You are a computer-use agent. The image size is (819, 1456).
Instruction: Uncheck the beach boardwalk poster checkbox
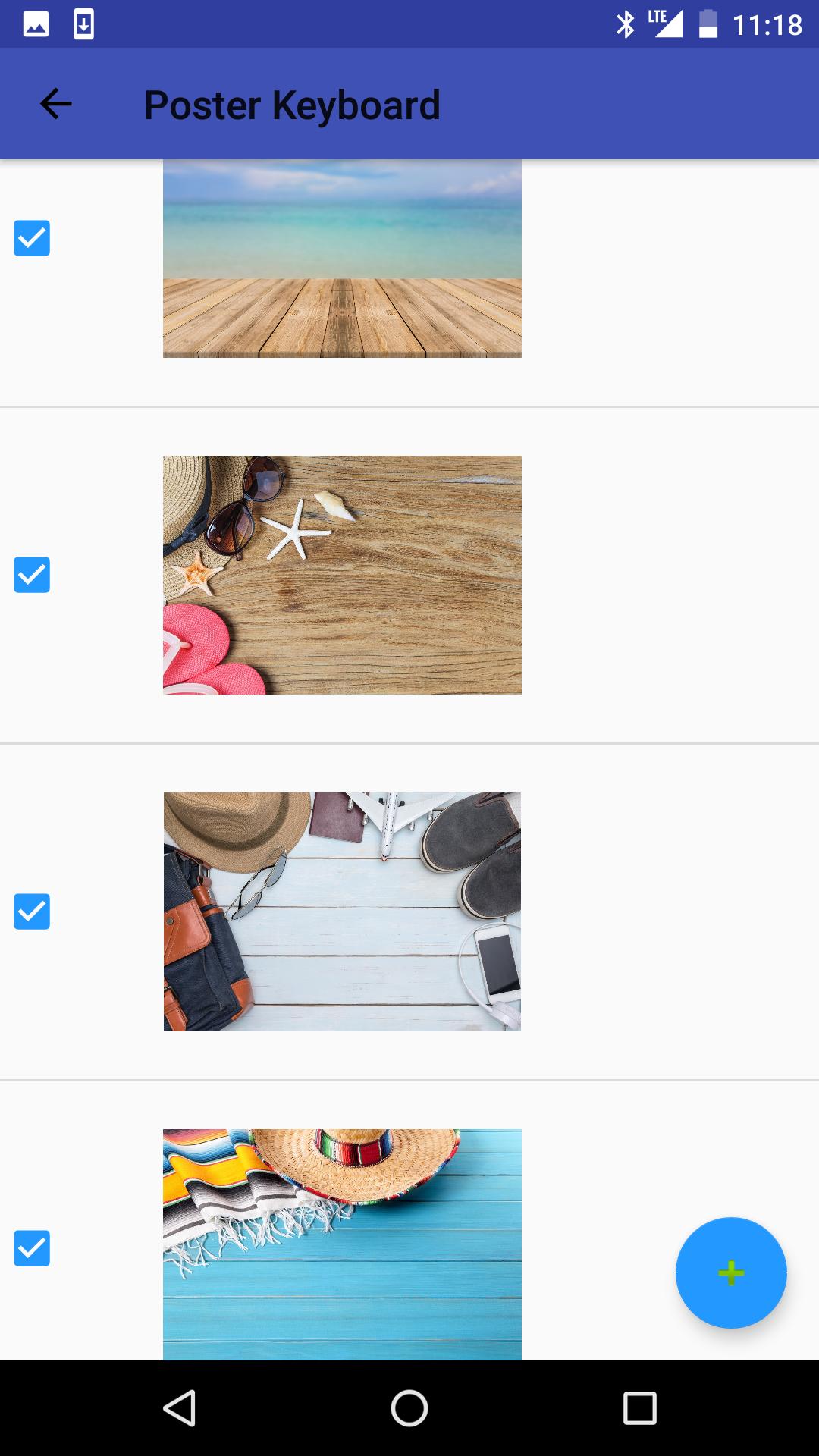coord(32,238)
